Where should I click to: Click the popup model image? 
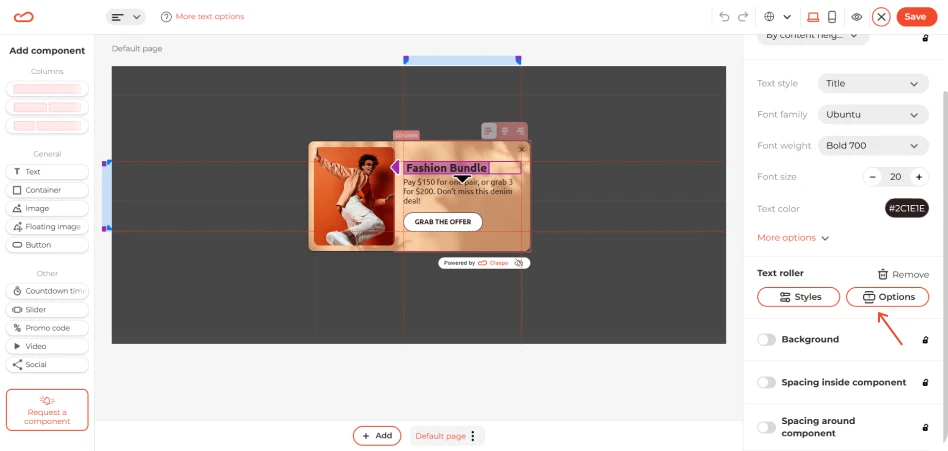(x=354, y=196)
